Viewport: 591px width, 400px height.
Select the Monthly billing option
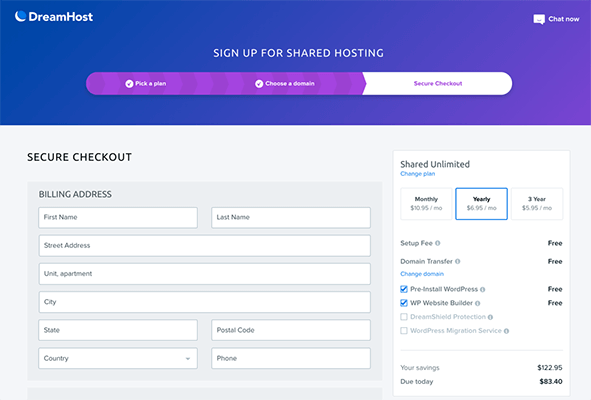click(x=426, y=204)
